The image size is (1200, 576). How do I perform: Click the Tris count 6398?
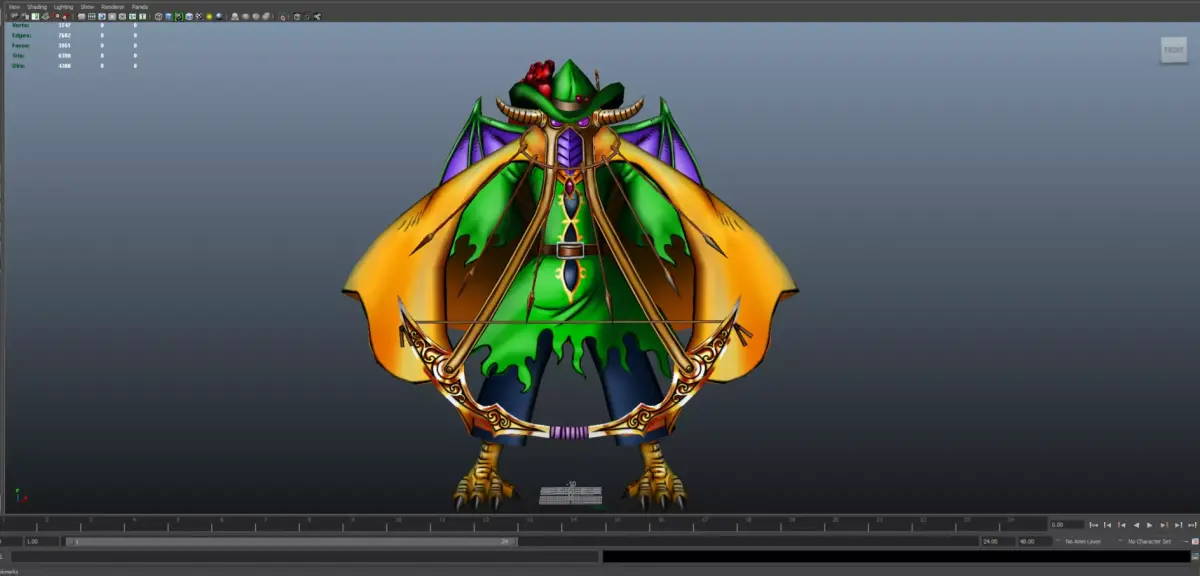(x=65, y=55)
